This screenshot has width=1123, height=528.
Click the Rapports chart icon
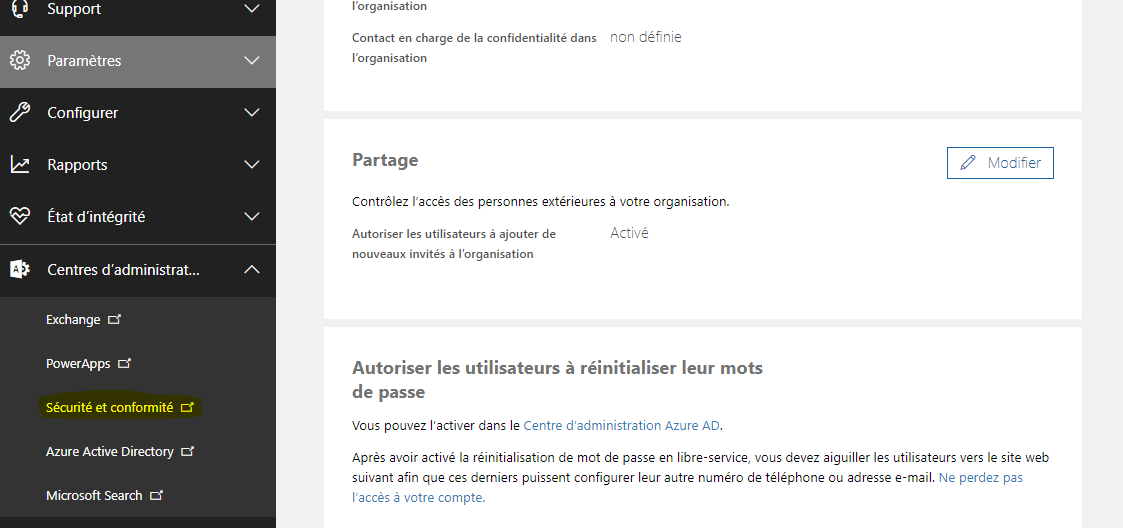(x=20, y=165)
